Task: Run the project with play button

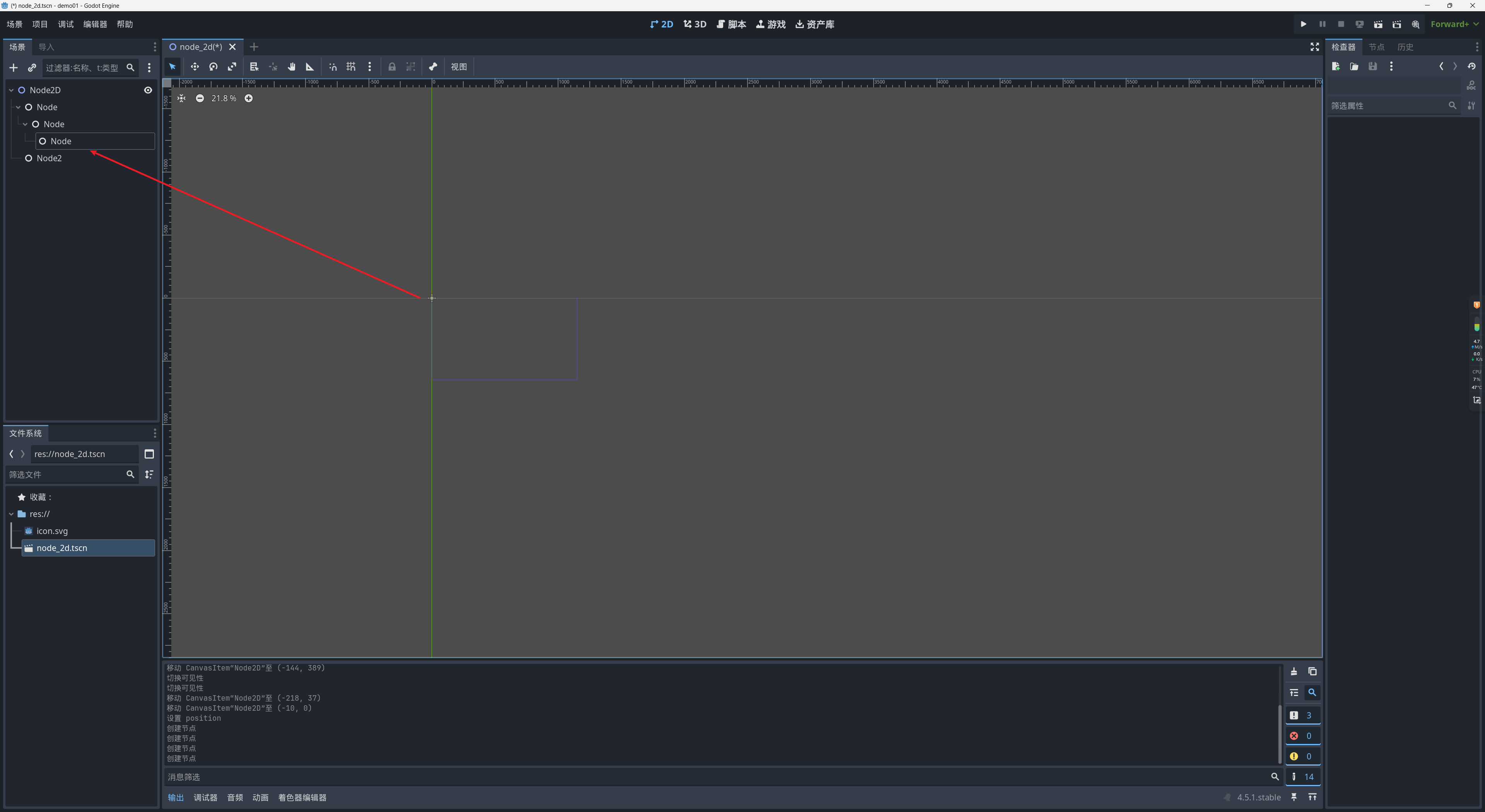Action: pos(1303,24)
